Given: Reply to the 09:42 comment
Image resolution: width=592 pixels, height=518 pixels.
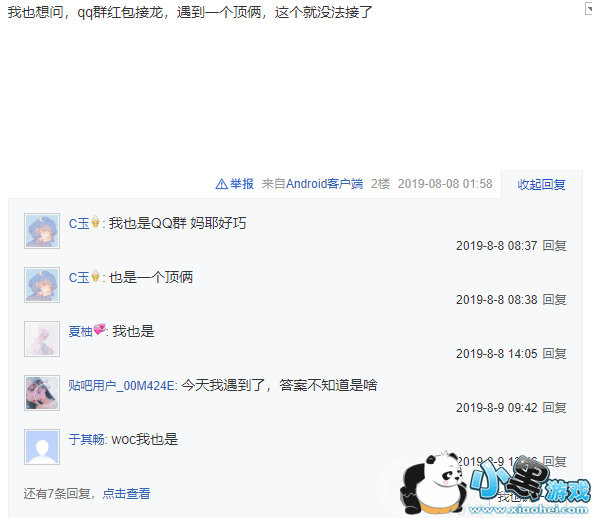Looking at the screenshot, I should pos(554,408).
